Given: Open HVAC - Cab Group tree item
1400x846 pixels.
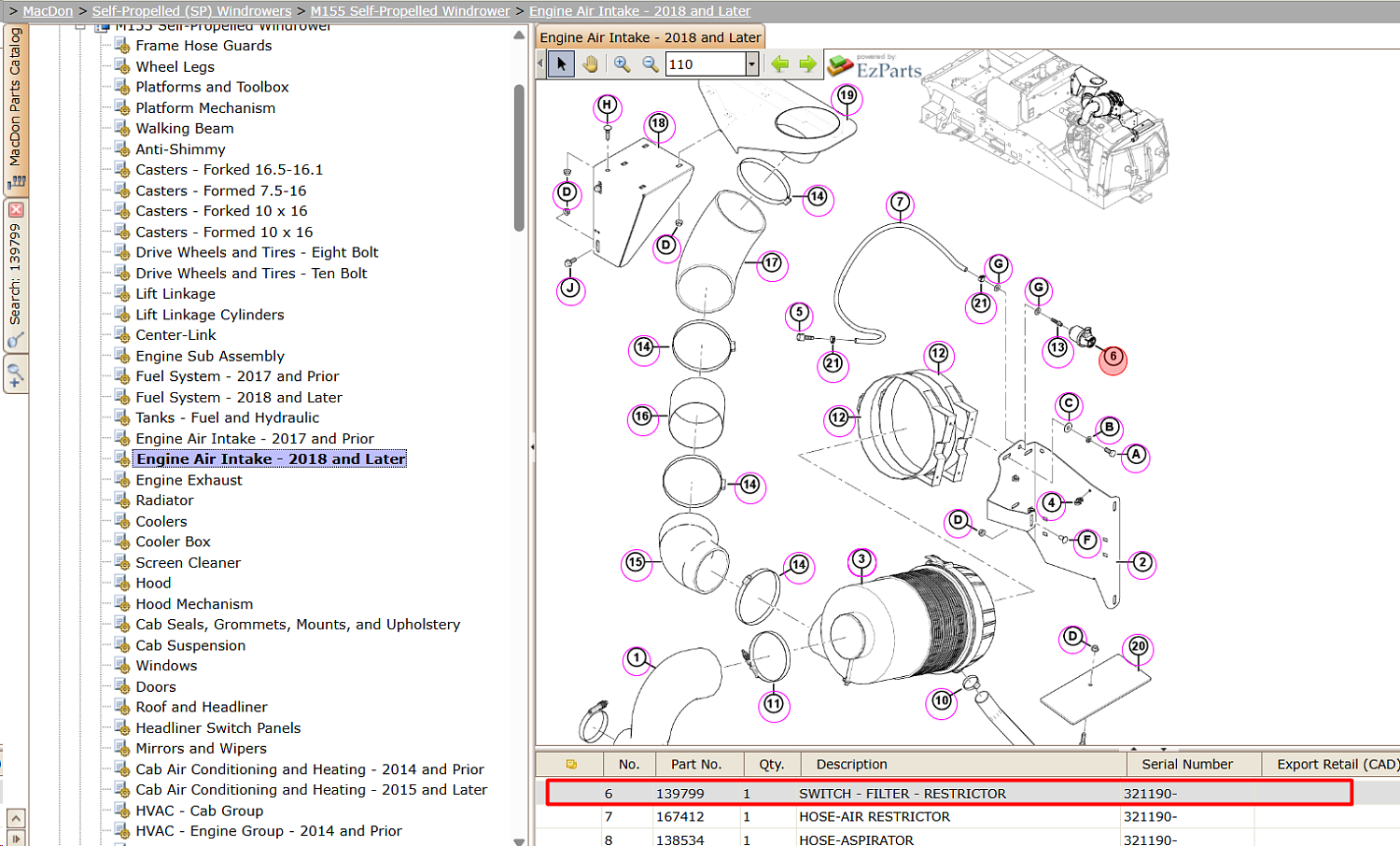Looking at the screenshot, I should (x=200, y=811).
